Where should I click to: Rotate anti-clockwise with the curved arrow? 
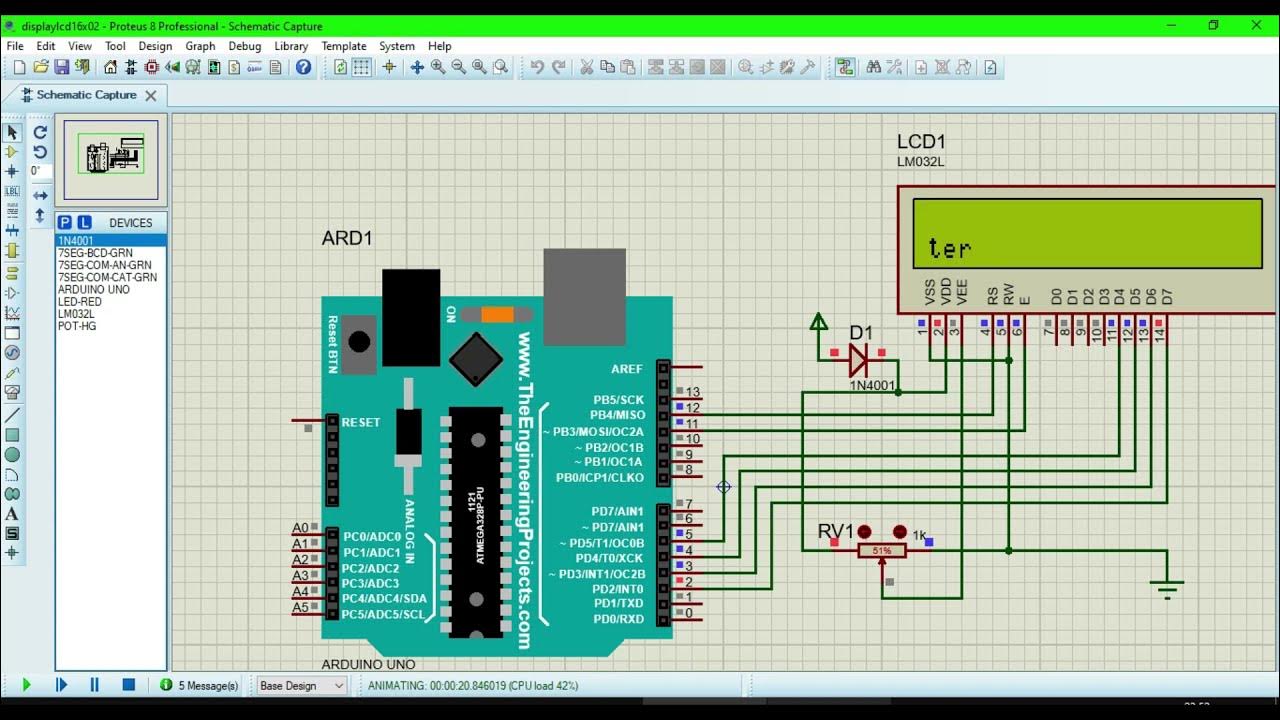point(40,152)
